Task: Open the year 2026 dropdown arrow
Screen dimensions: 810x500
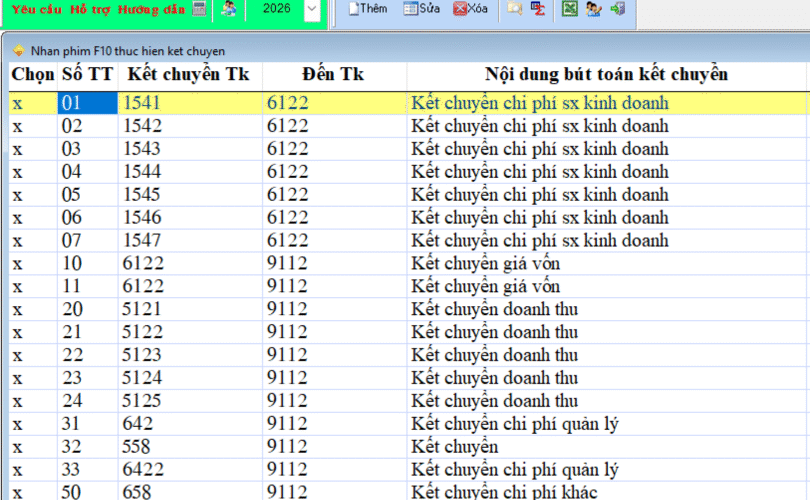Action: click(x=312, y=10)
